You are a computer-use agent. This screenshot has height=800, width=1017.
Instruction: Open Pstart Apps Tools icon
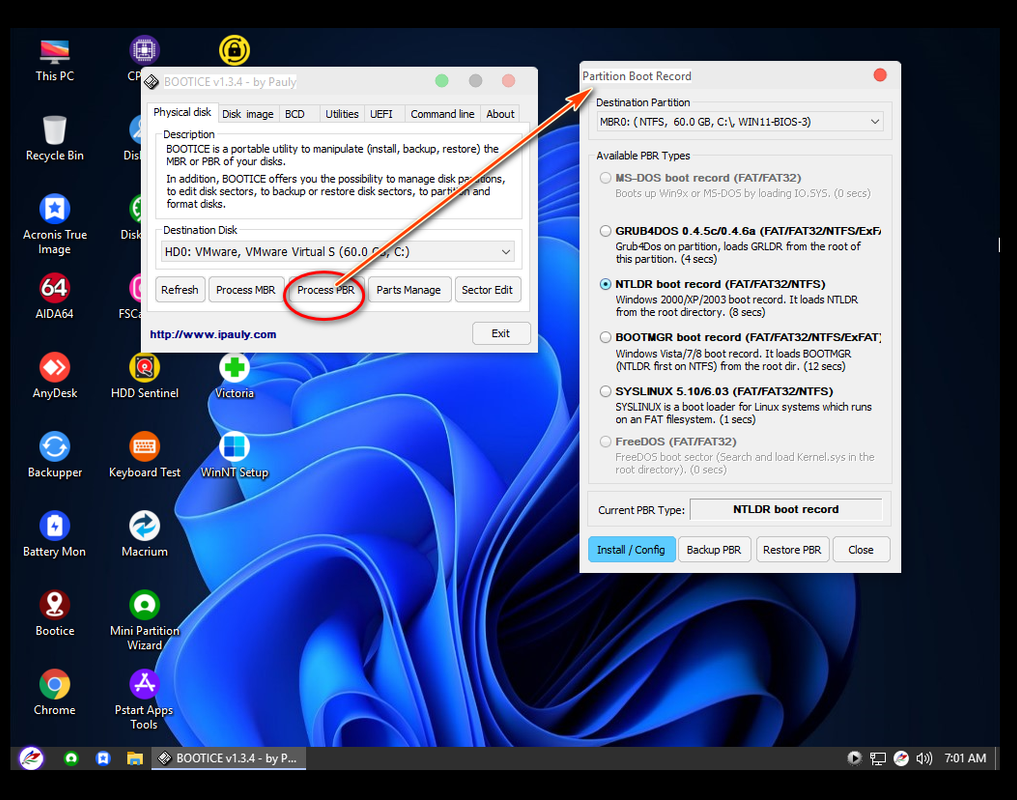144,700
